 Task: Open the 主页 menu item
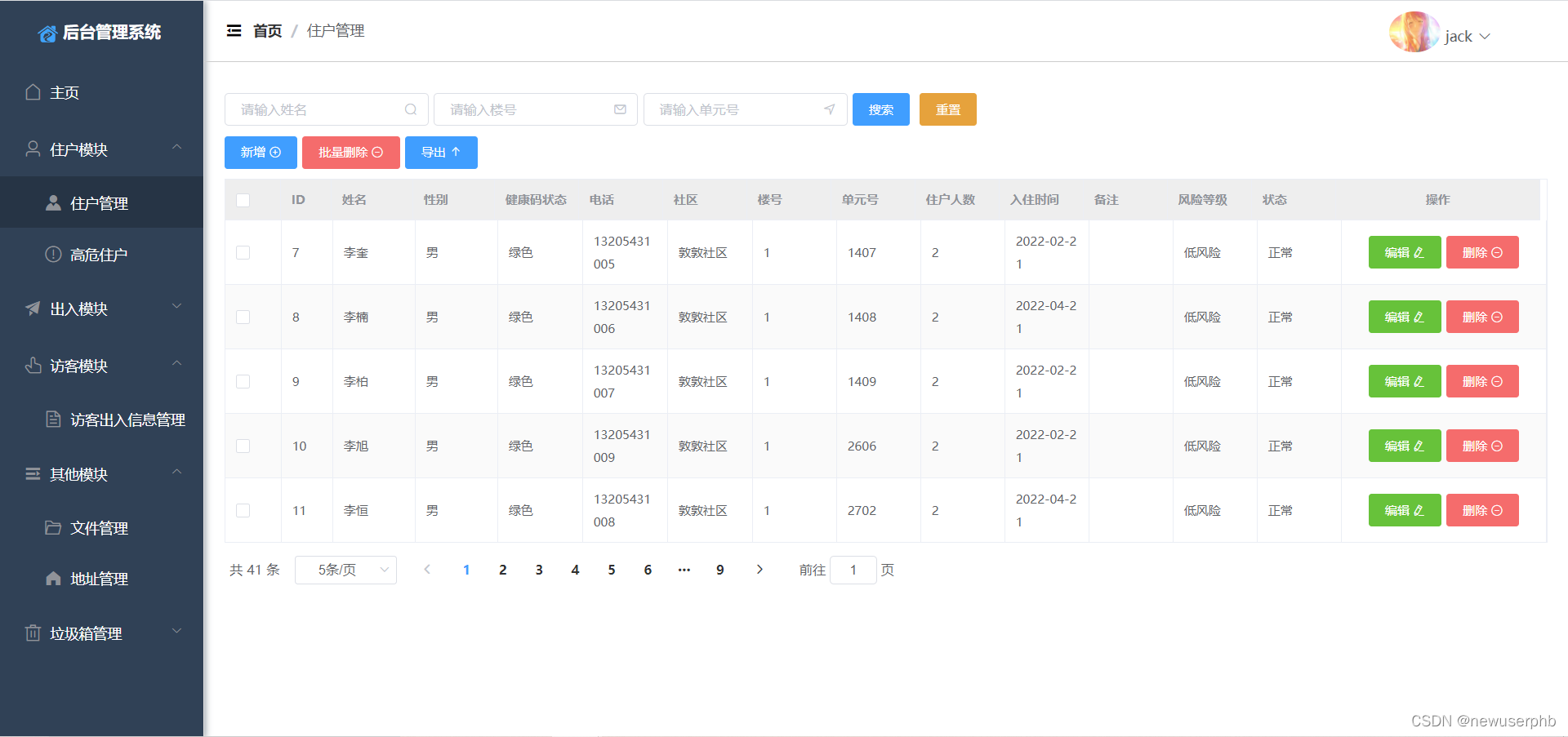click(101, 92)
